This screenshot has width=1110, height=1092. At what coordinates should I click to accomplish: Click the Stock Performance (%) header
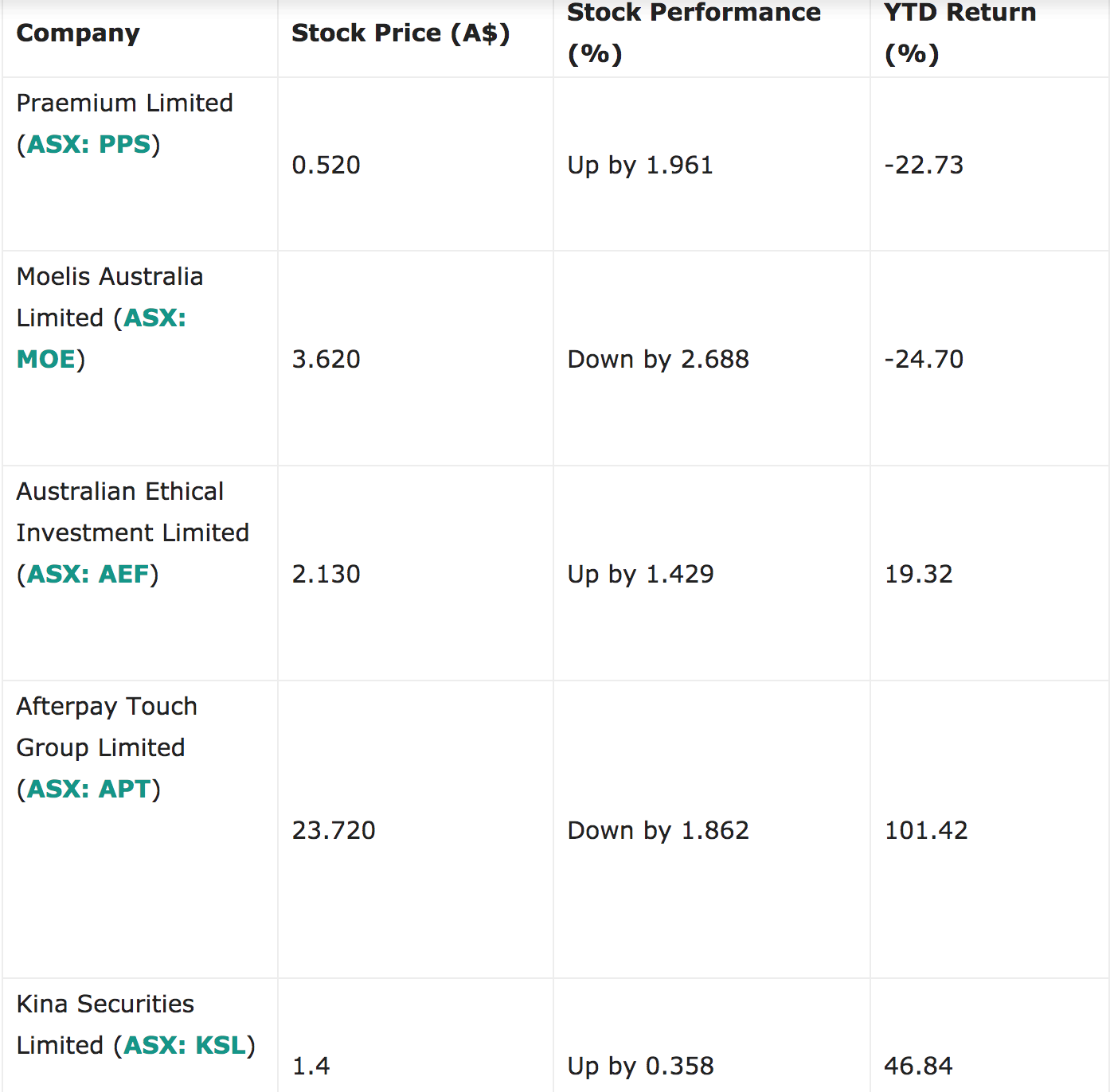click(694, 33)
